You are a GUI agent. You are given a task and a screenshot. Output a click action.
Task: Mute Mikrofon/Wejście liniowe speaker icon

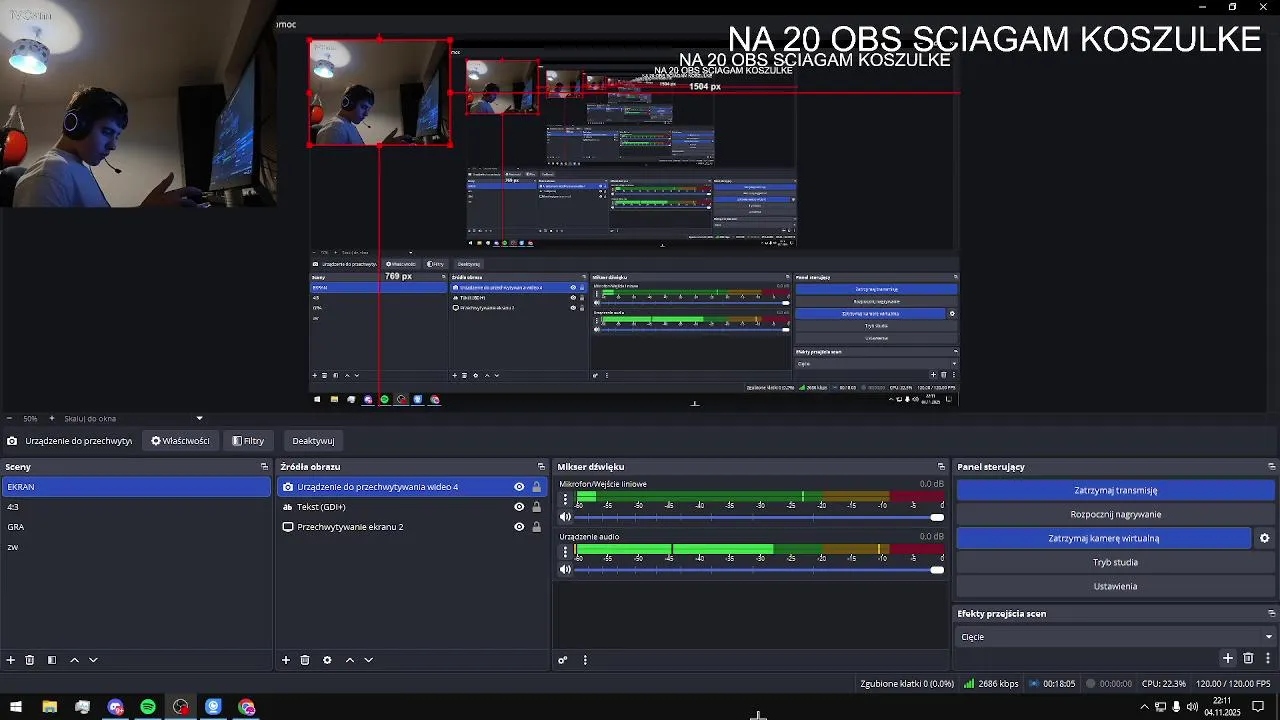(x=565, y=517)
